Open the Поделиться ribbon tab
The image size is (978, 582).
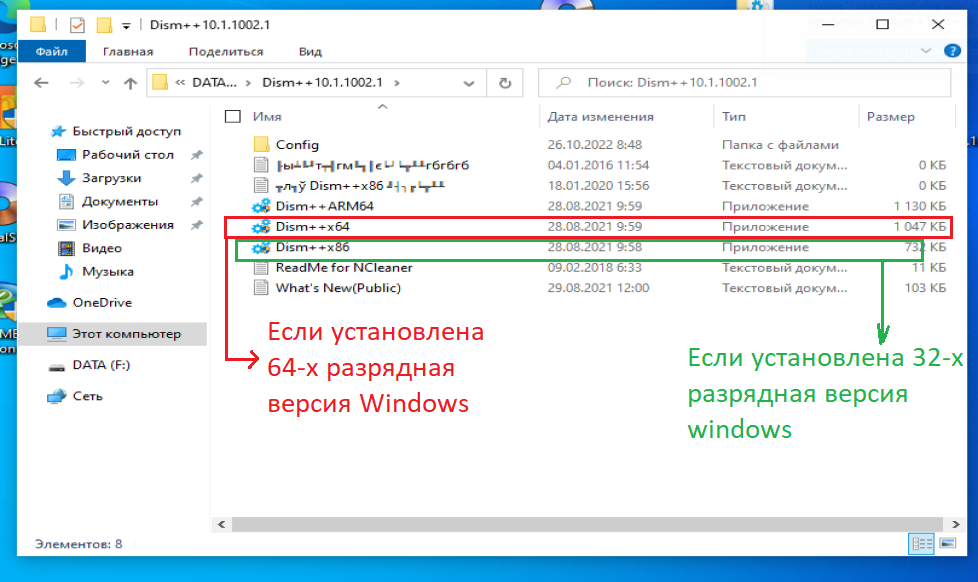click(x=226, y=52)
